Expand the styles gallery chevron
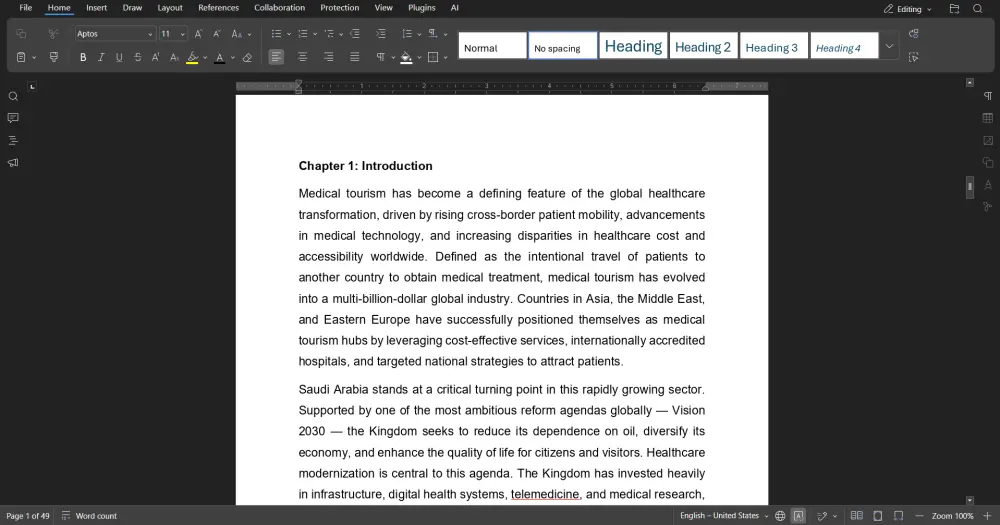The height and width of the screenshot is (525, 1000). point(889,46)
